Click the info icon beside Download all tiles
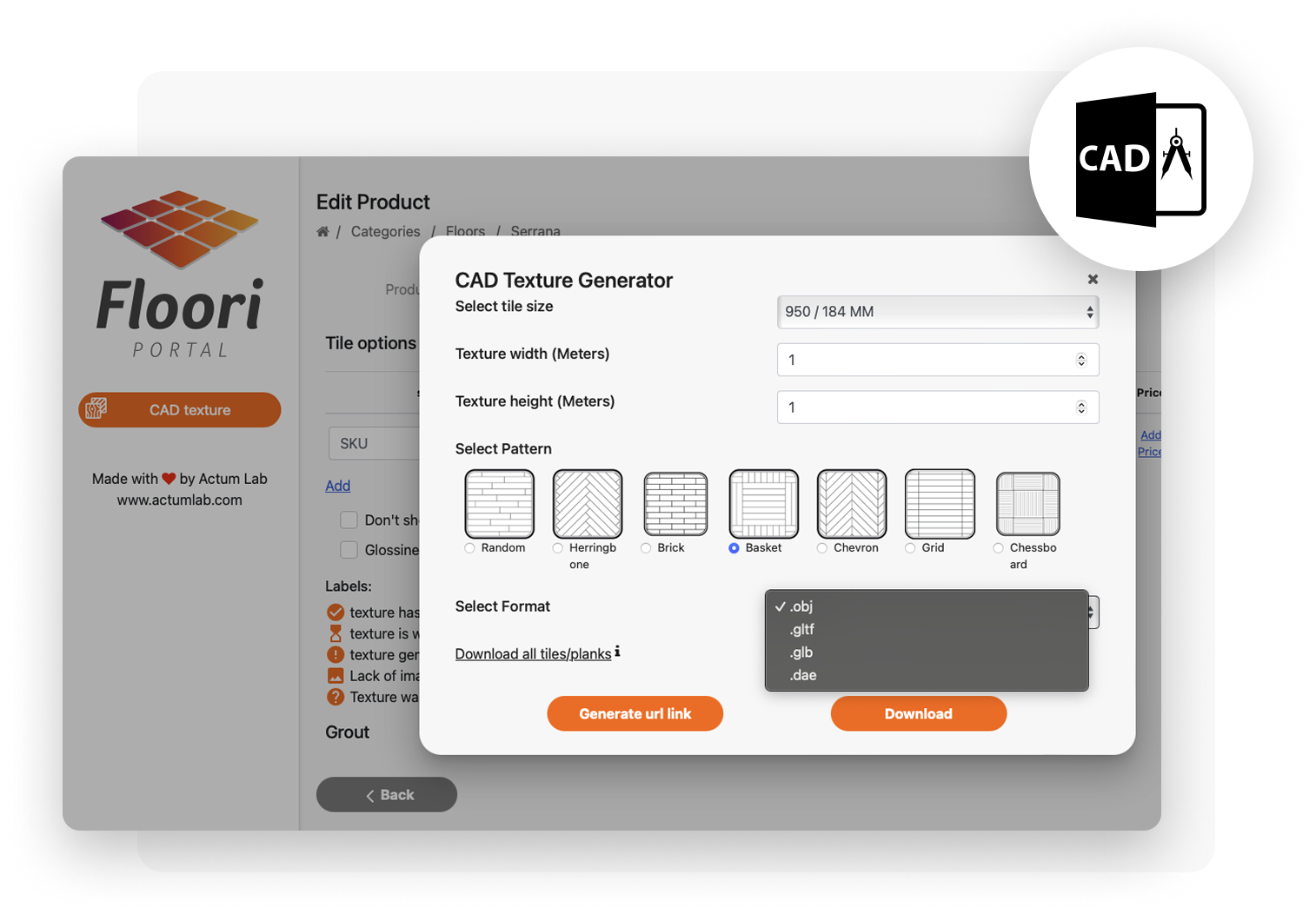 (x=617, y=652)
